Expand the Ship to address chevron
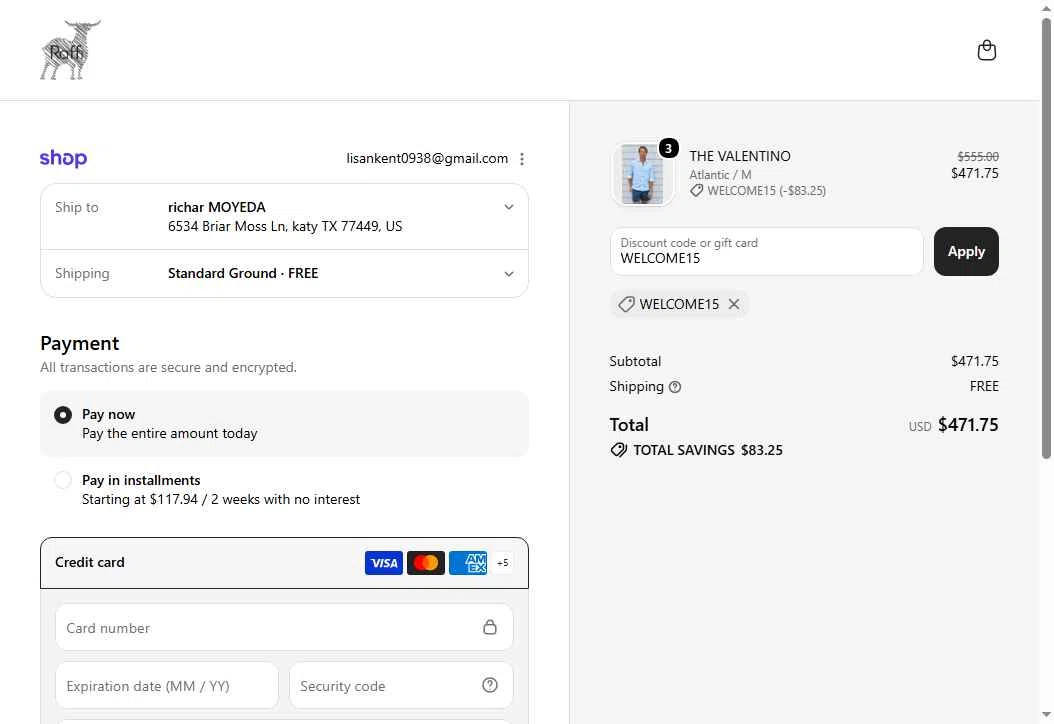 click(x=509, y=207)
